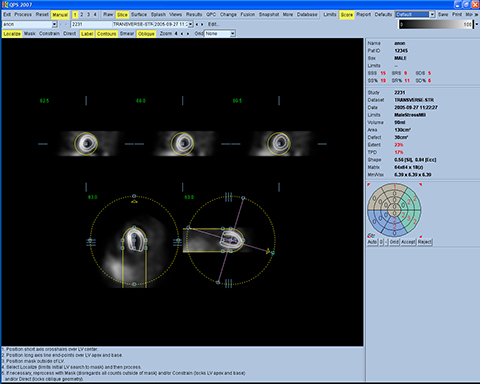Toggle the Localize button
The image size is (480, 384).
pyautogui.click(x=12, y=34)
